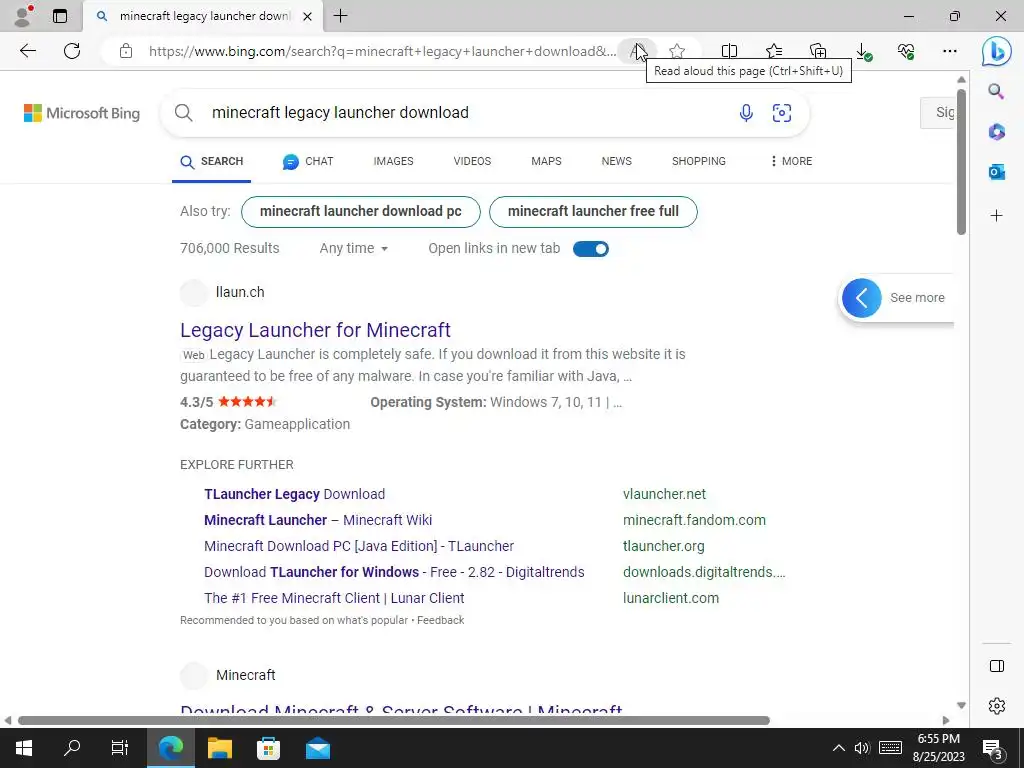Screen dimensions: 1024x768
Task: Click the lunarclient.com text
Action: point(671,598)
